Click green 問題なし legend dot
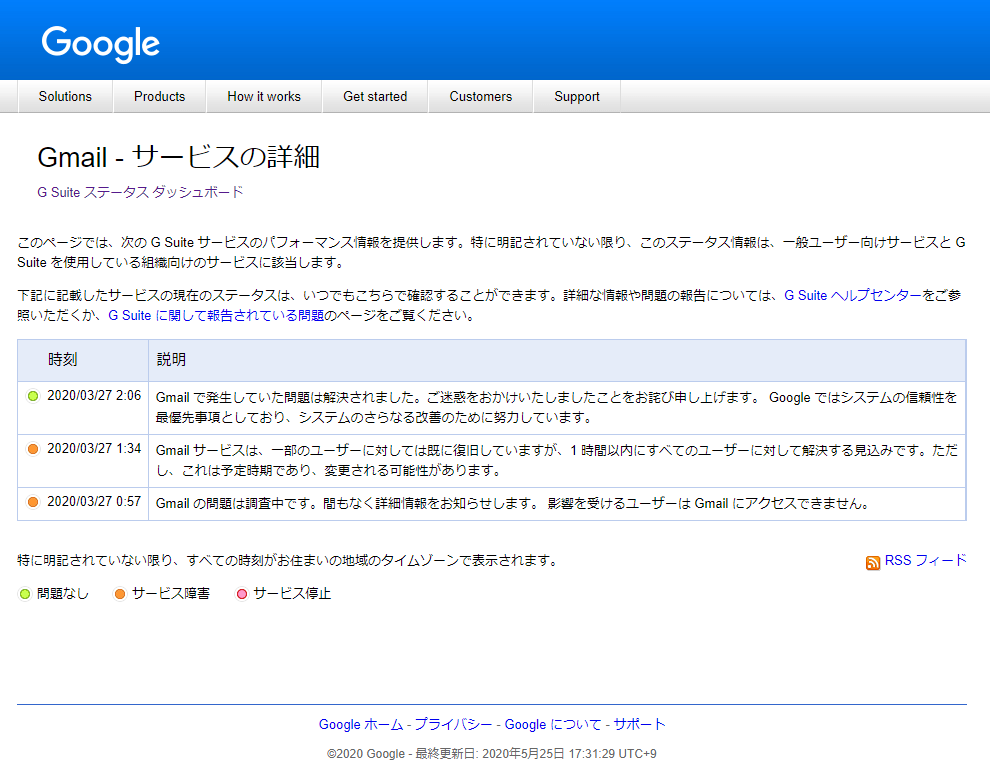 pos(25,594)
